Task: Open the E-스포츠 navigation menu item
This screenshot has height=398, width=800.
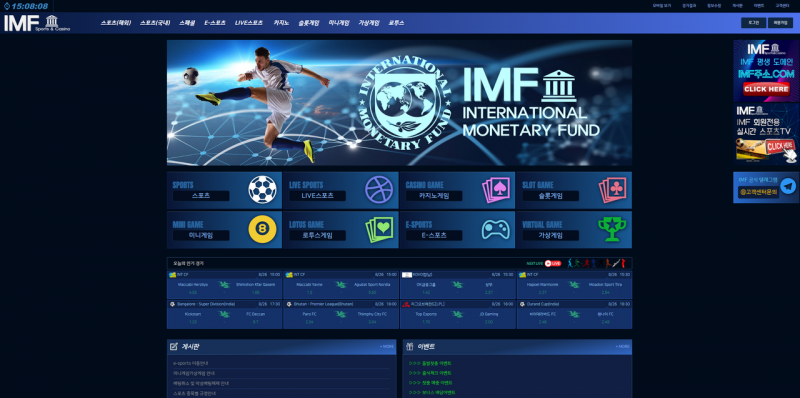Action: point(215,23)
